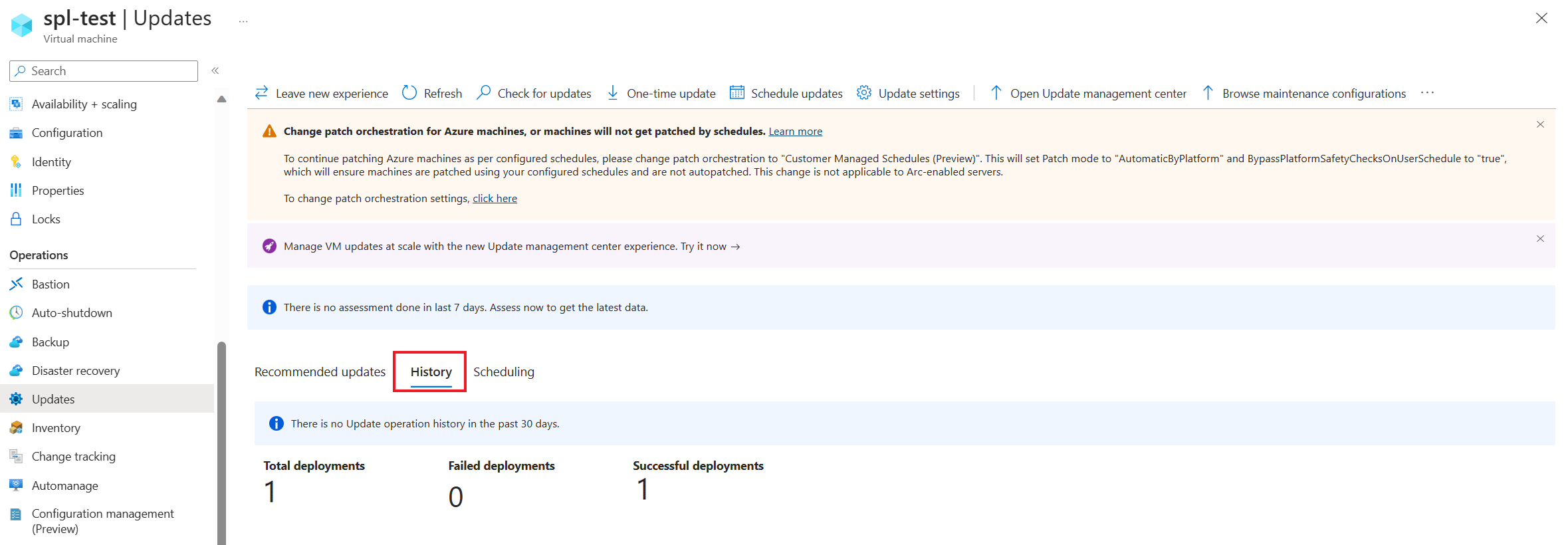The height and width of the screenshot is (545, 1568).
Task: Open the more options ellipsis beside page title
Action: pyautogui.click(x=243, y=21)
